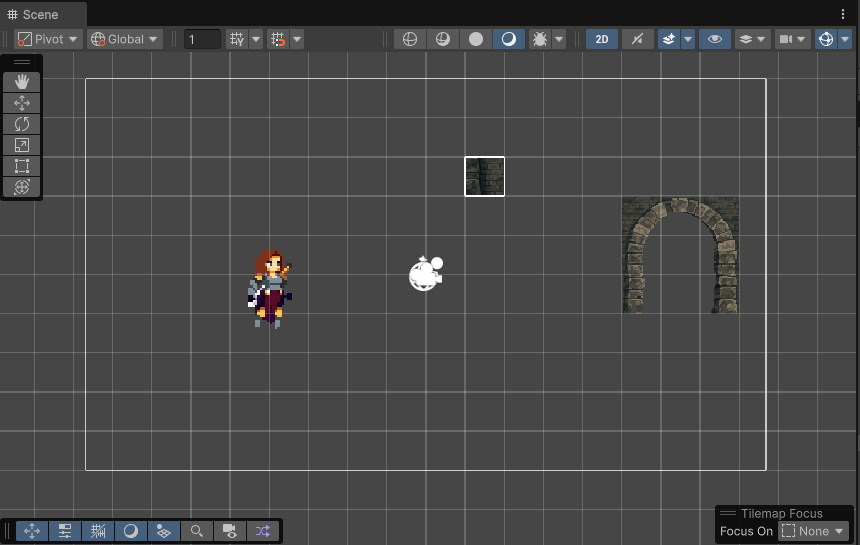Toggle scene effects skybox button
The image size is (860, 545).
click(669, 39)
